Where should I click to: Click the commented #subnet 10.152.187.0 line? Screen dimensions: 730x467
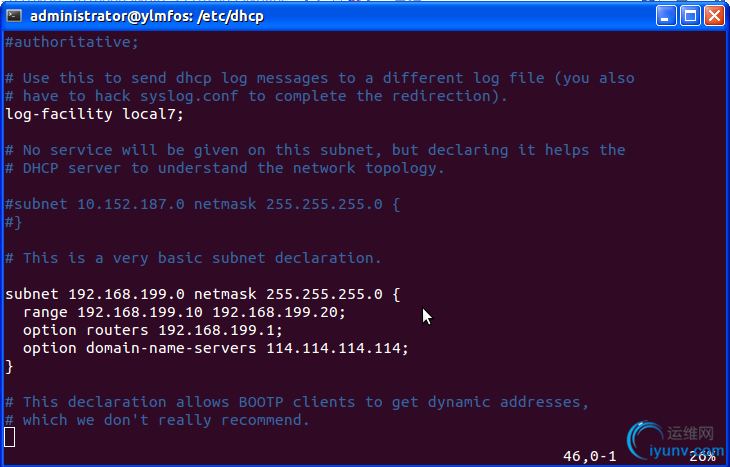[202, 204]
